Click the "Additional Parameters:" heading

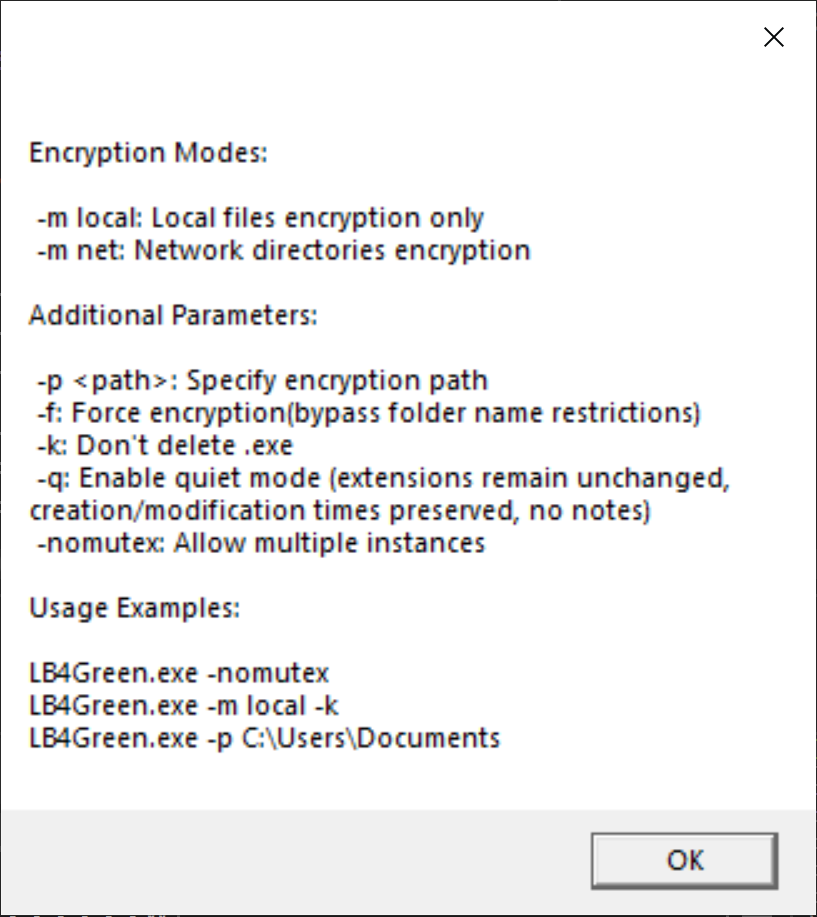(x=173, y=316)
